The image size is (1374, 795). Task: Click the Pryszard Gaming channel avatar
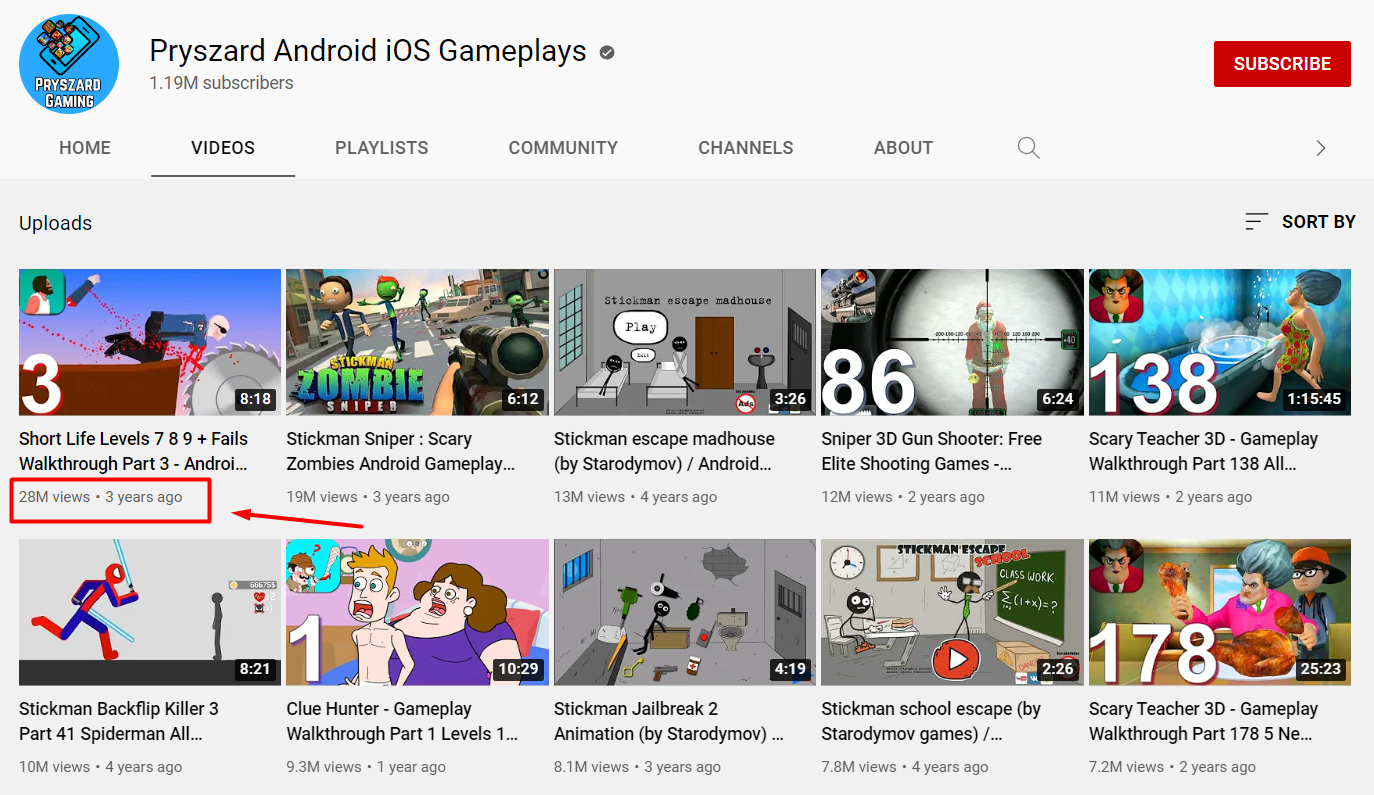pos(69,64)
